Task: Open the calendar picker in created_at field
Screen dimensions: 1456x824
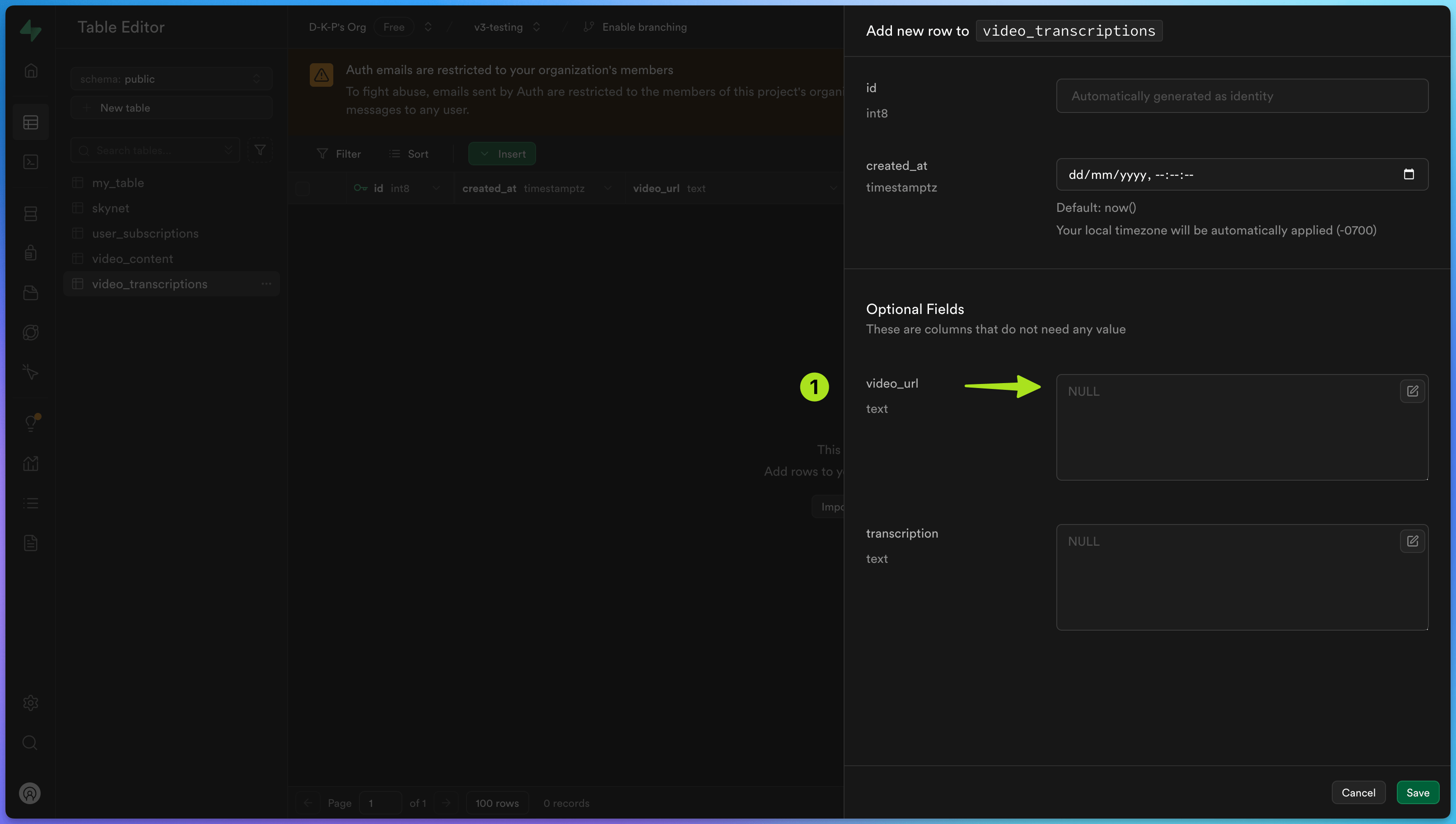Action: point(1409,174)
